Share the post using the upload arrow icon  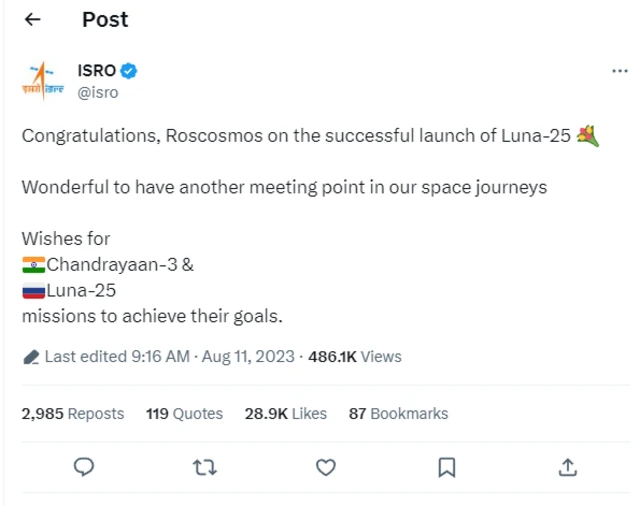pos(567,466)
